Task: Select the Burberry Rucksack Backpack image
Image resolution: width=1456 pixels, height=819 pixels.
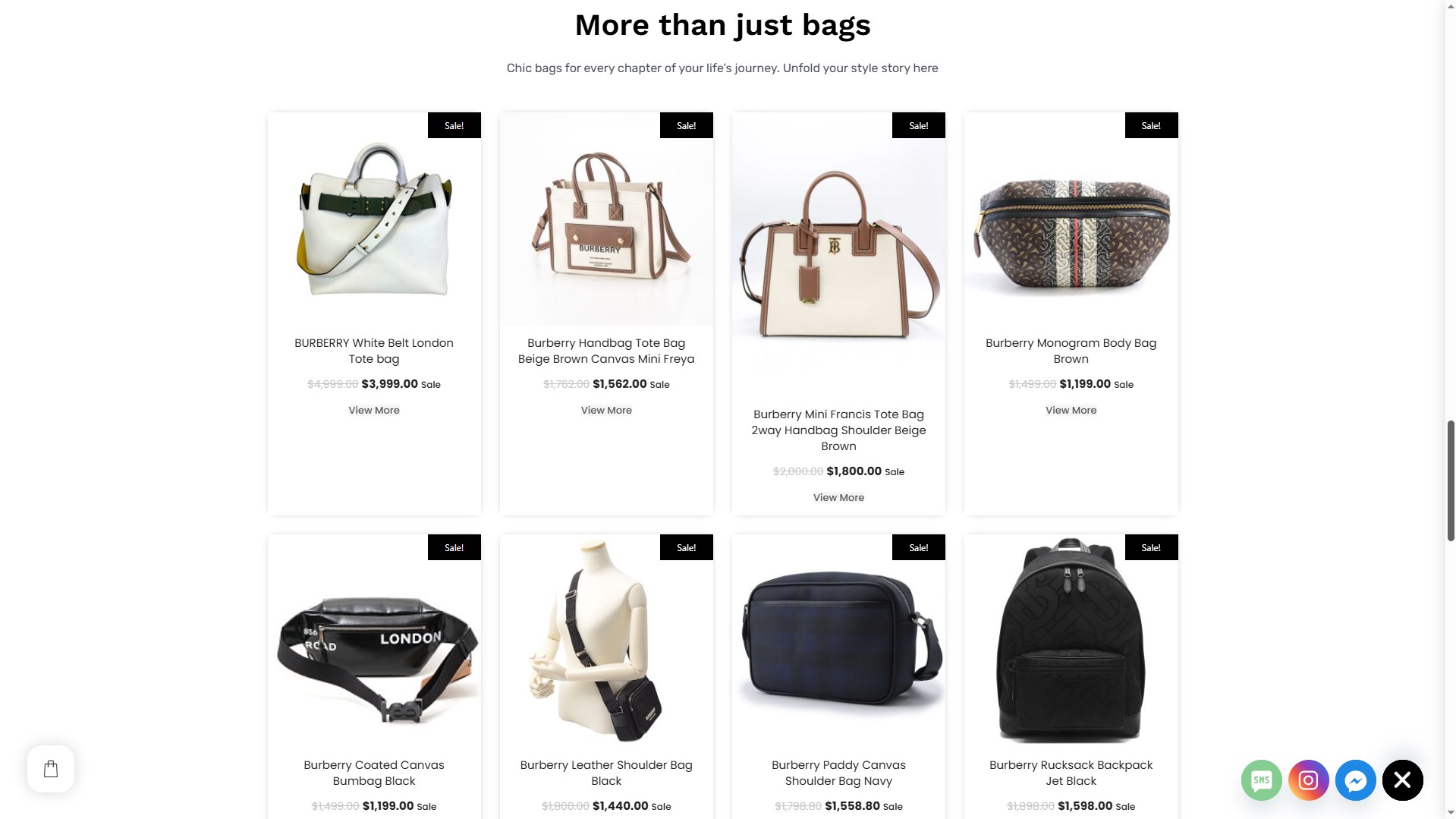Action: tap(1071, 641)
